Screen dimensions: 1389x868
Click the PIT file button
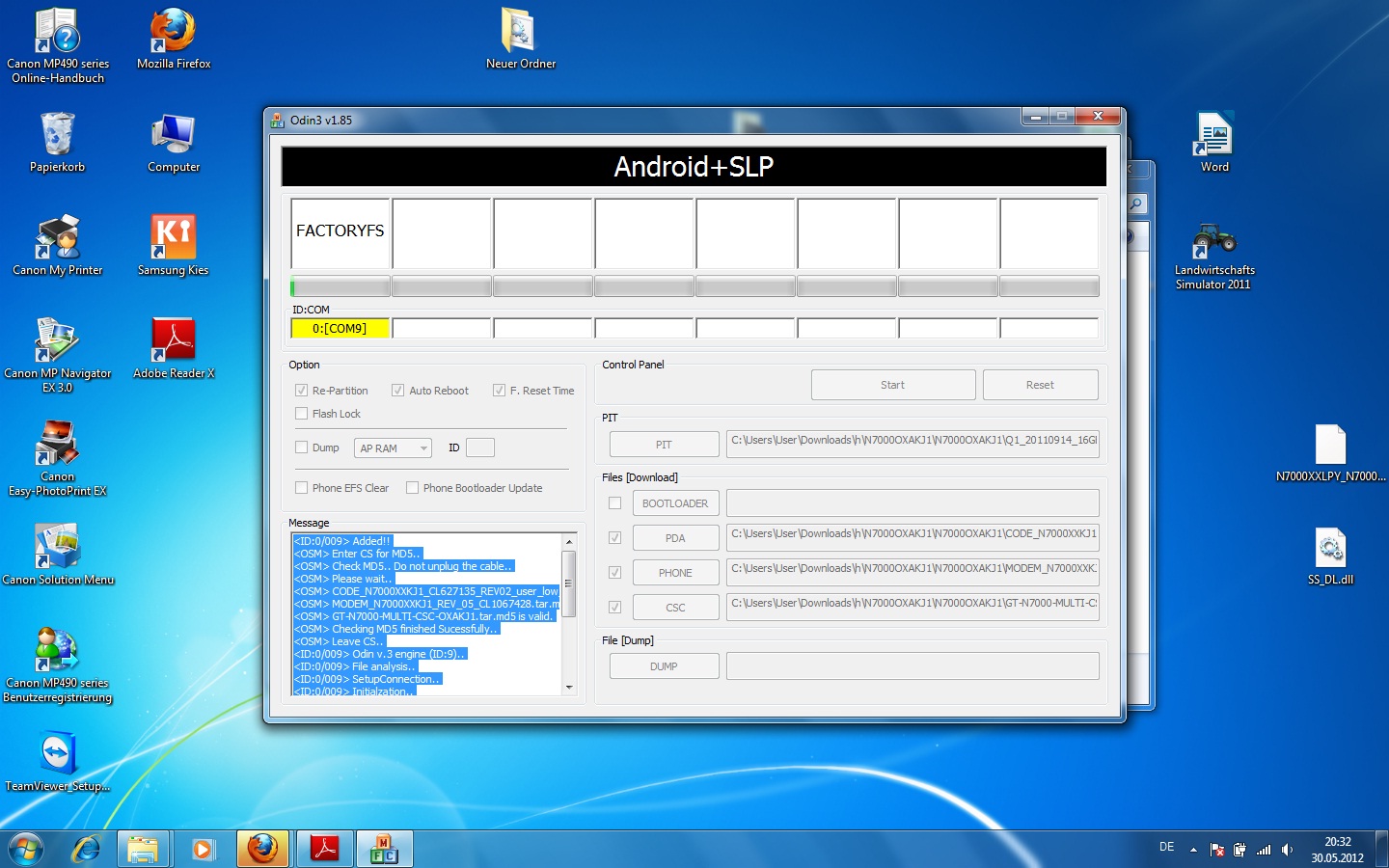click(664, 445)
